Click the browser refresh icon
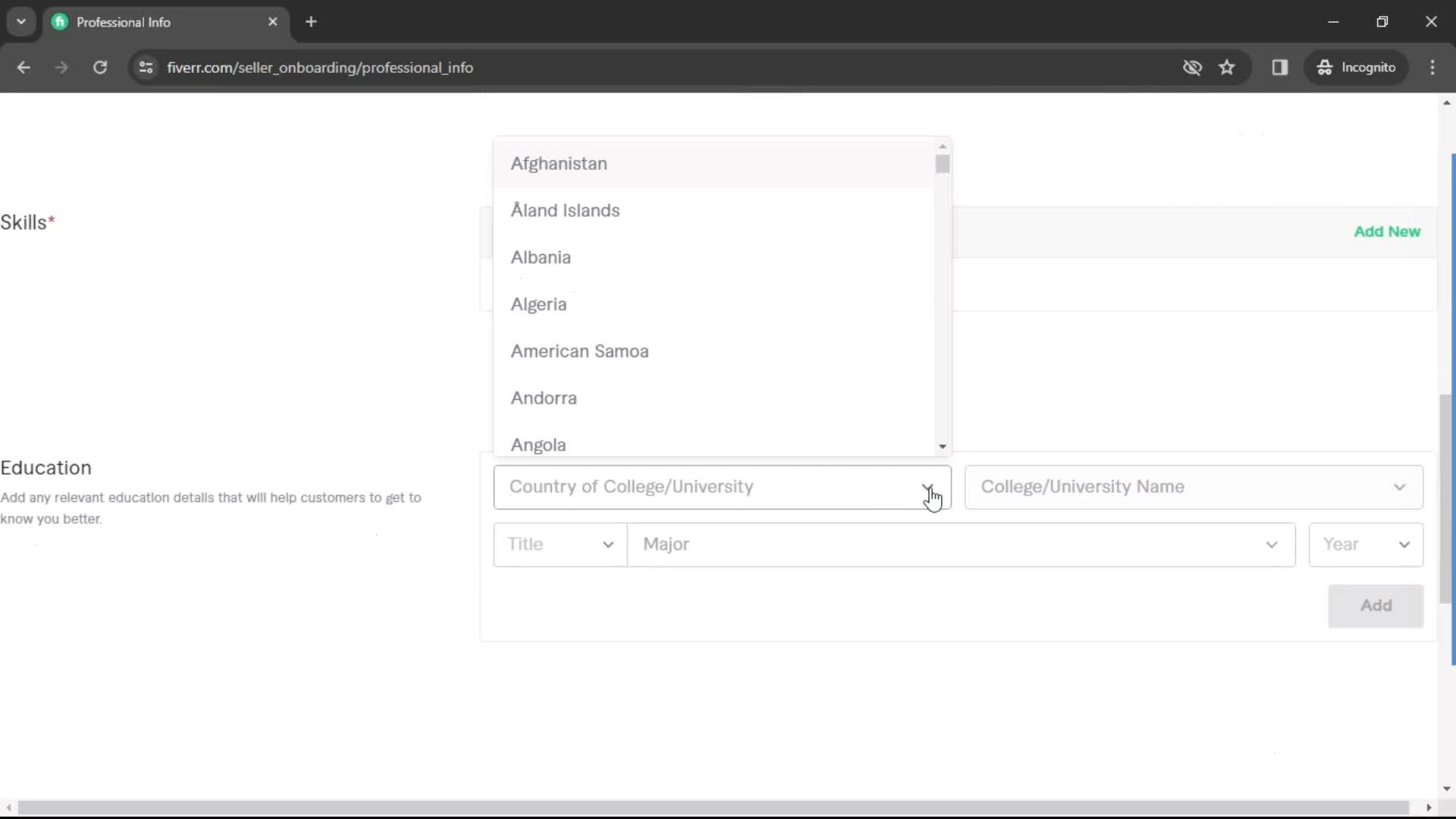 pyautogui.click(x=100, y=67)
